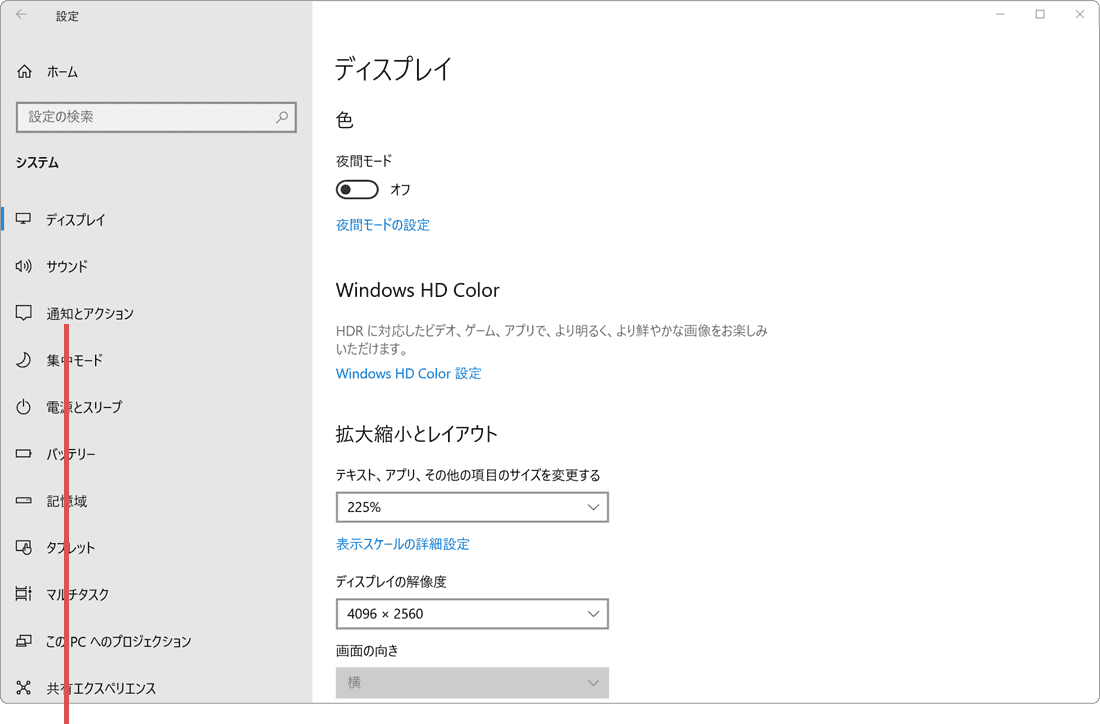The image size is (1100, 724).
Task: Open the text size dropdown showing 225%
Action: [472, 507]
